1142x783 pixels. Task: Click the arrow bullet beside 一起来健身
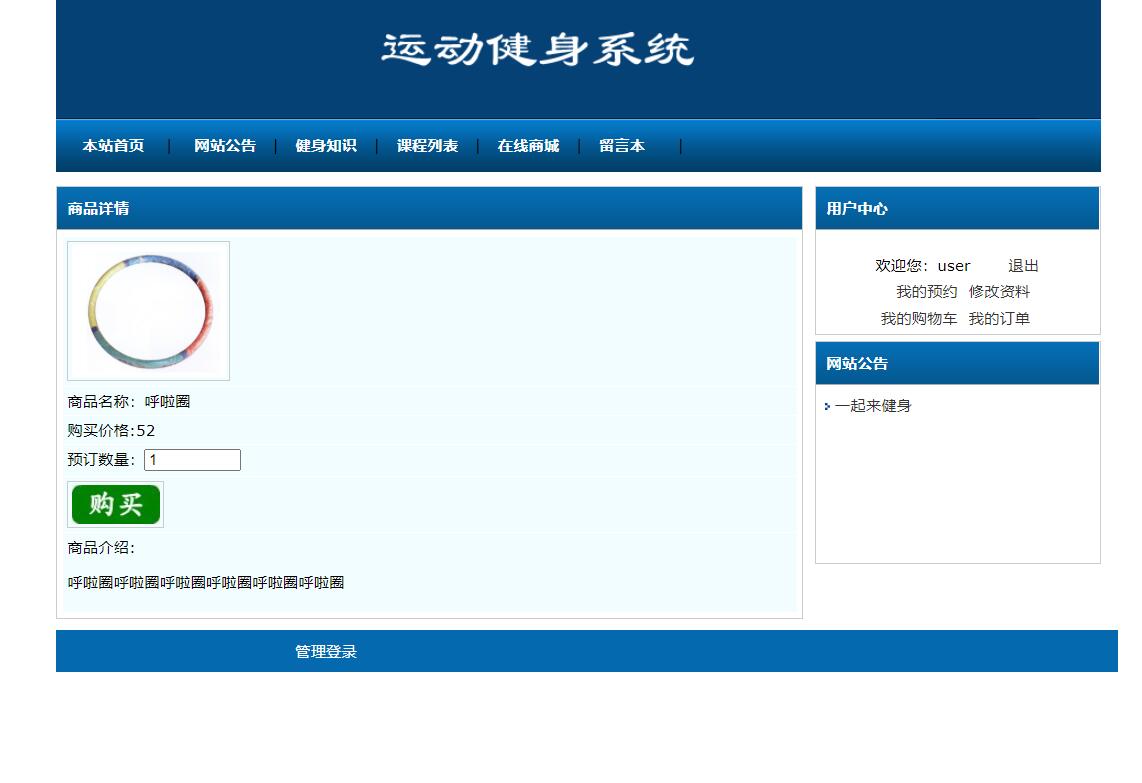click(x=826, y=407)
